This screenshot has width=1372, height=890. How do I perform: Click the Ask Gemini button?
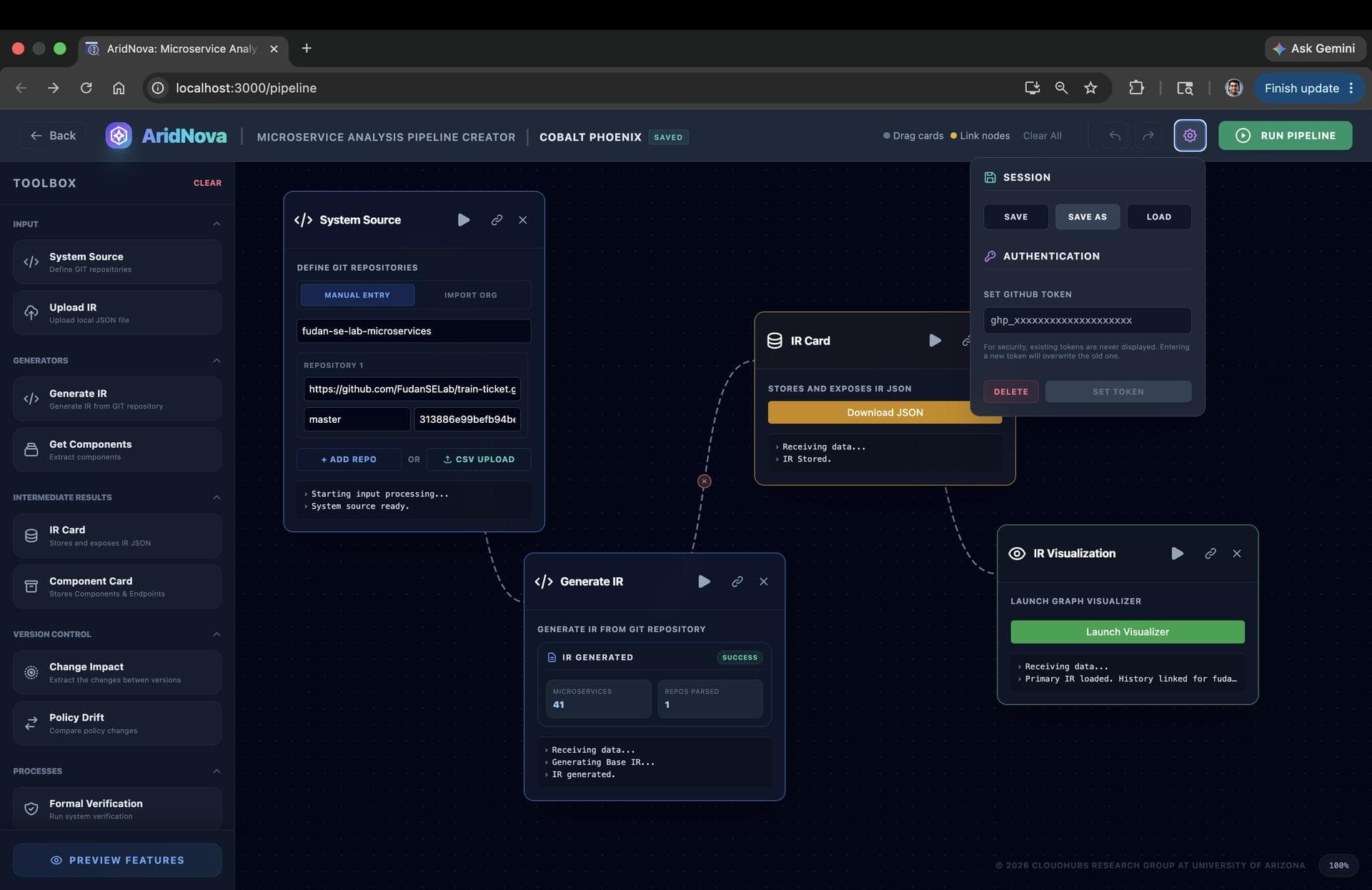point(1315,49)
